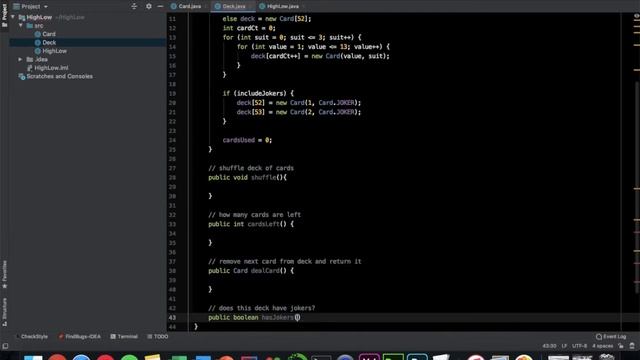640x360 pixels.
Task: Click the 'int cardCt = 0;' line
Action: [249, 28]
